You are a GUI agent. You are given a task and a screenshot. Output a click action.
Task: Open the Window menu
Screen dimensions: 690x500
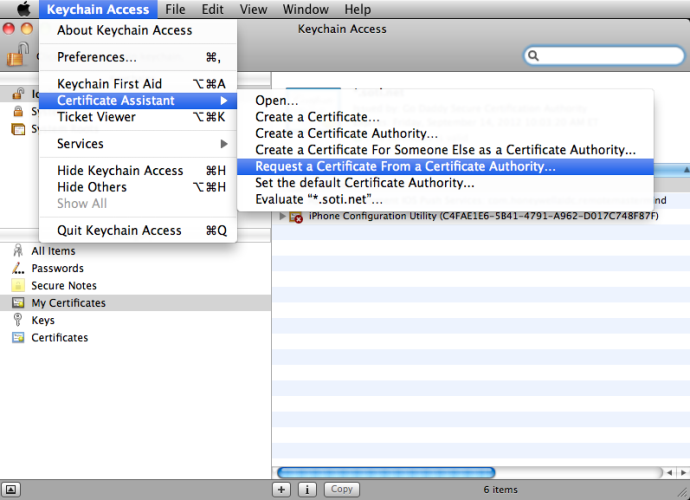coord(305,9)
